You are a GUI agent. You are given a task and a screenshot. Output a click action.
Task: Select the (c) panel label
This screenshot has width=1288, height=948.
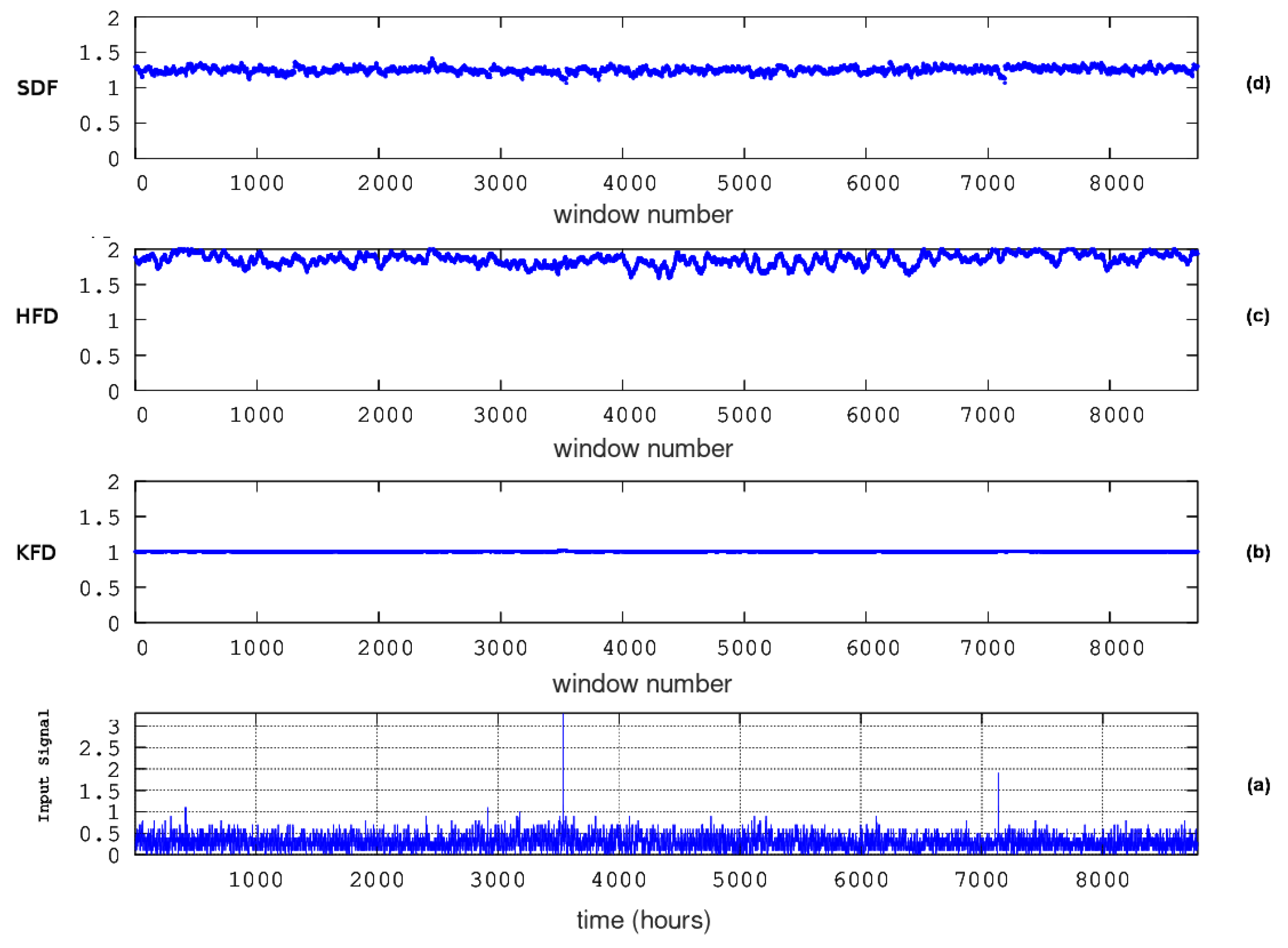point(1257,316)
